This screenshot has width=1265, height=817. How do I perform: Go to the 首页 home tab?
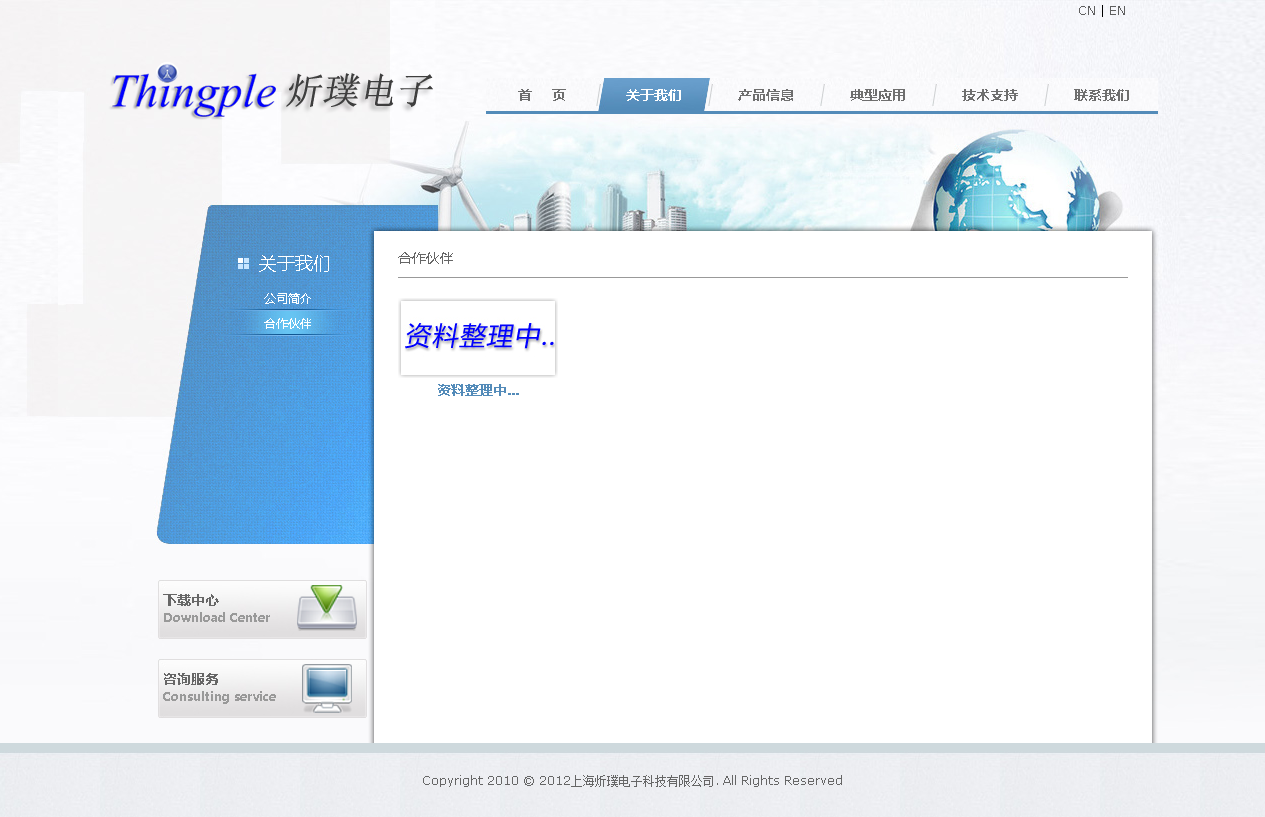tap(541, 96)
